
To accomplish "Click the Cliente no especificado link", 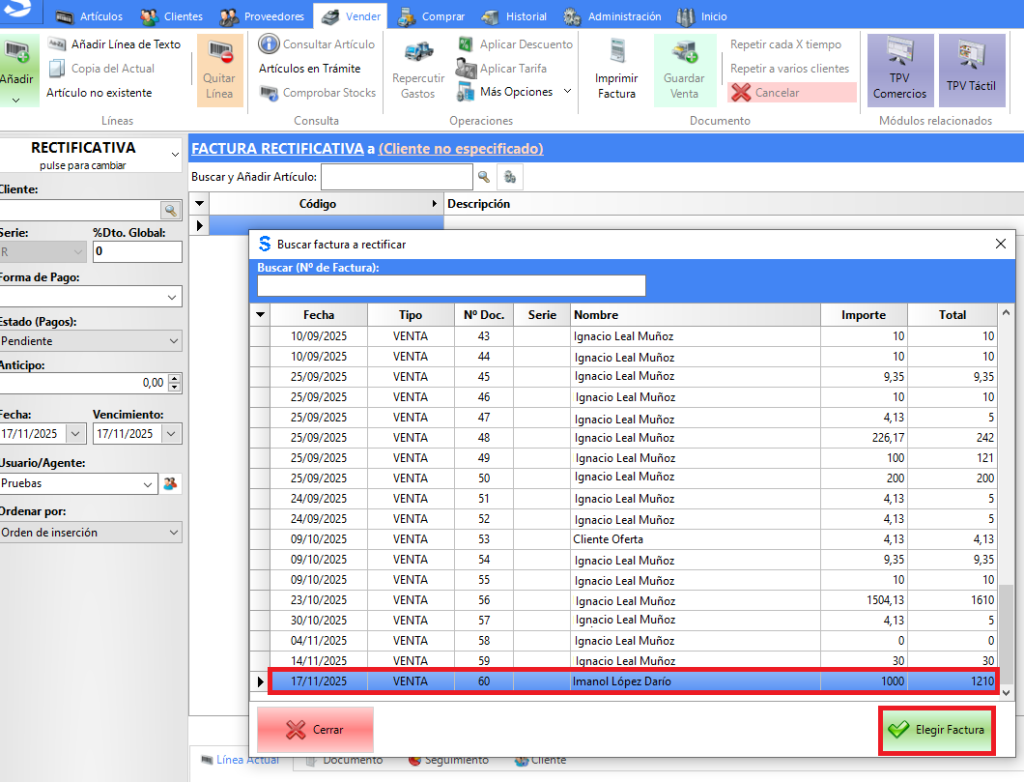I will (460, 149).
